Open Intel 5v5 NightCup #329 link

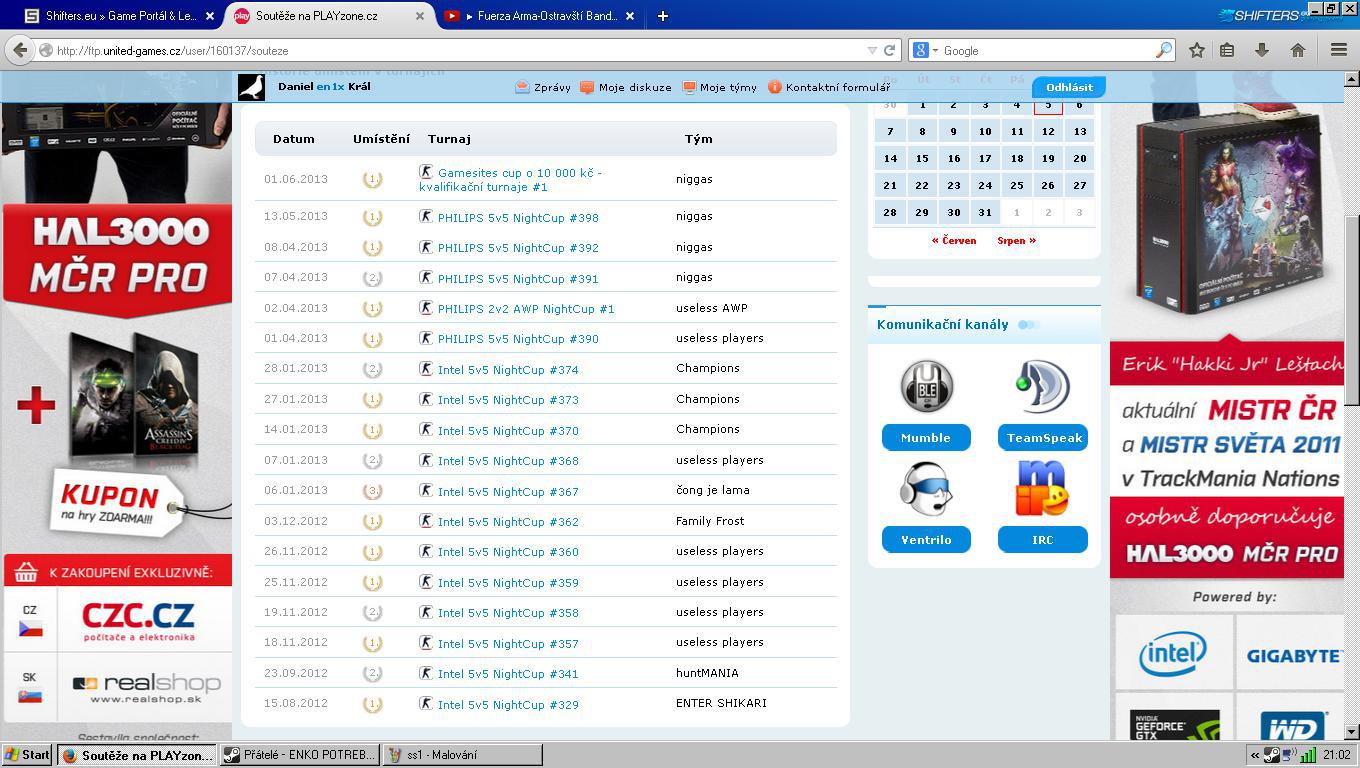tap(508, 704)
